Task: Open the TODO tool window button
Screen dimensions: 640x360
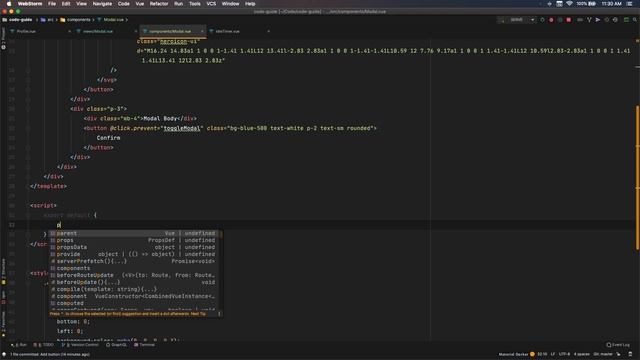Action: (x=44, y=345)
